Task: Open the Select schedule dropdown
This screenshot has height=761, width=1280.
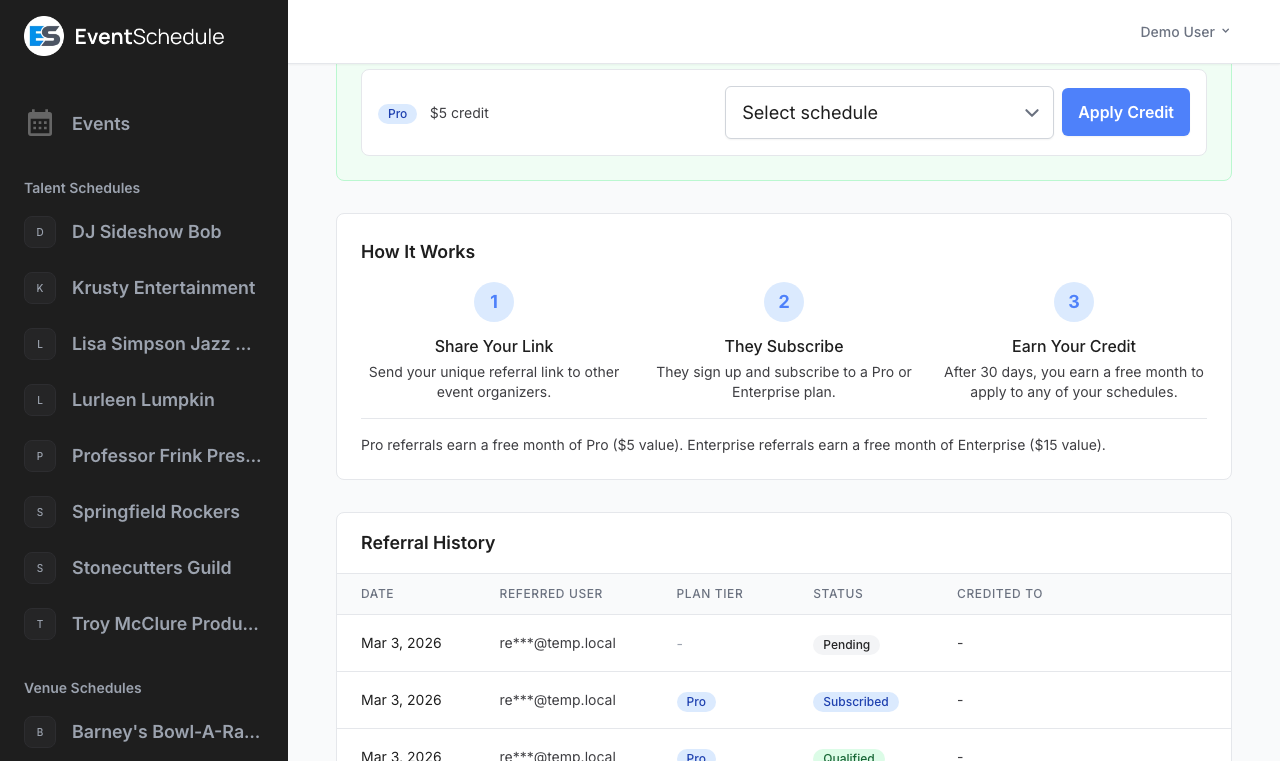Action: tap(889, 112)
